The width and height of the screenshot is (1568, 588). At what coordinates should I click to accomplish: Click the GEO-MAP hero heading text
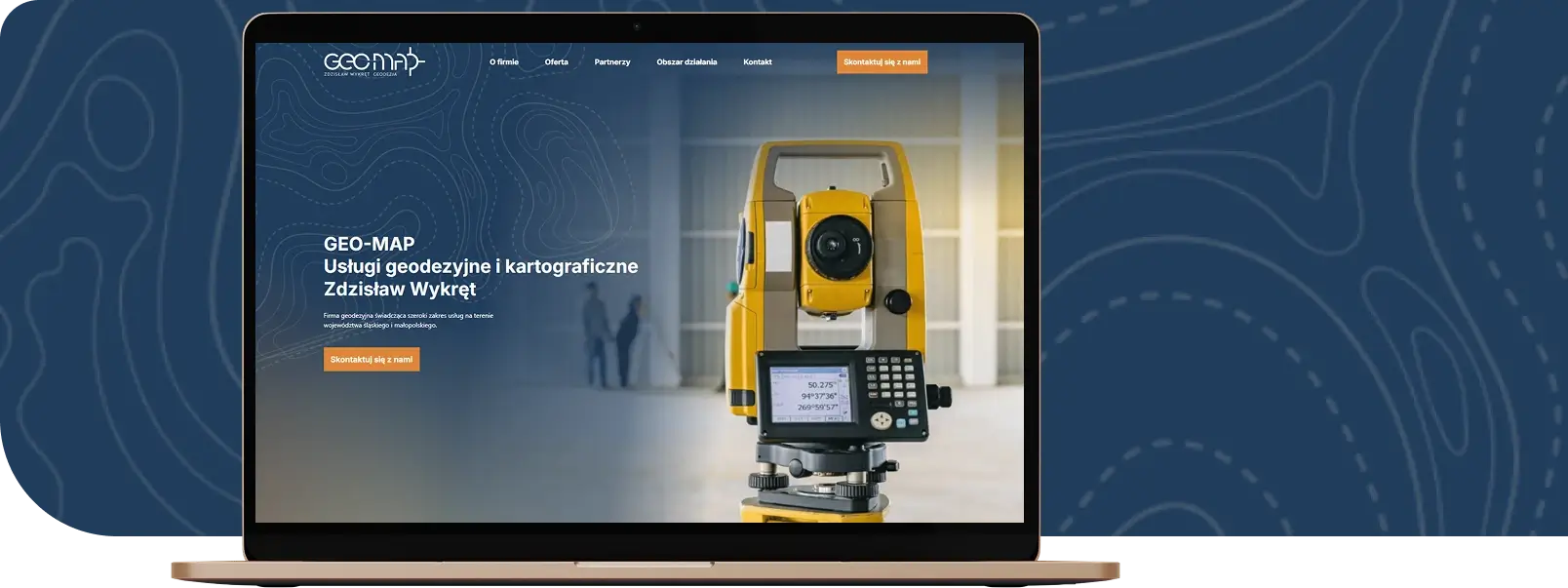click(369, 244)
